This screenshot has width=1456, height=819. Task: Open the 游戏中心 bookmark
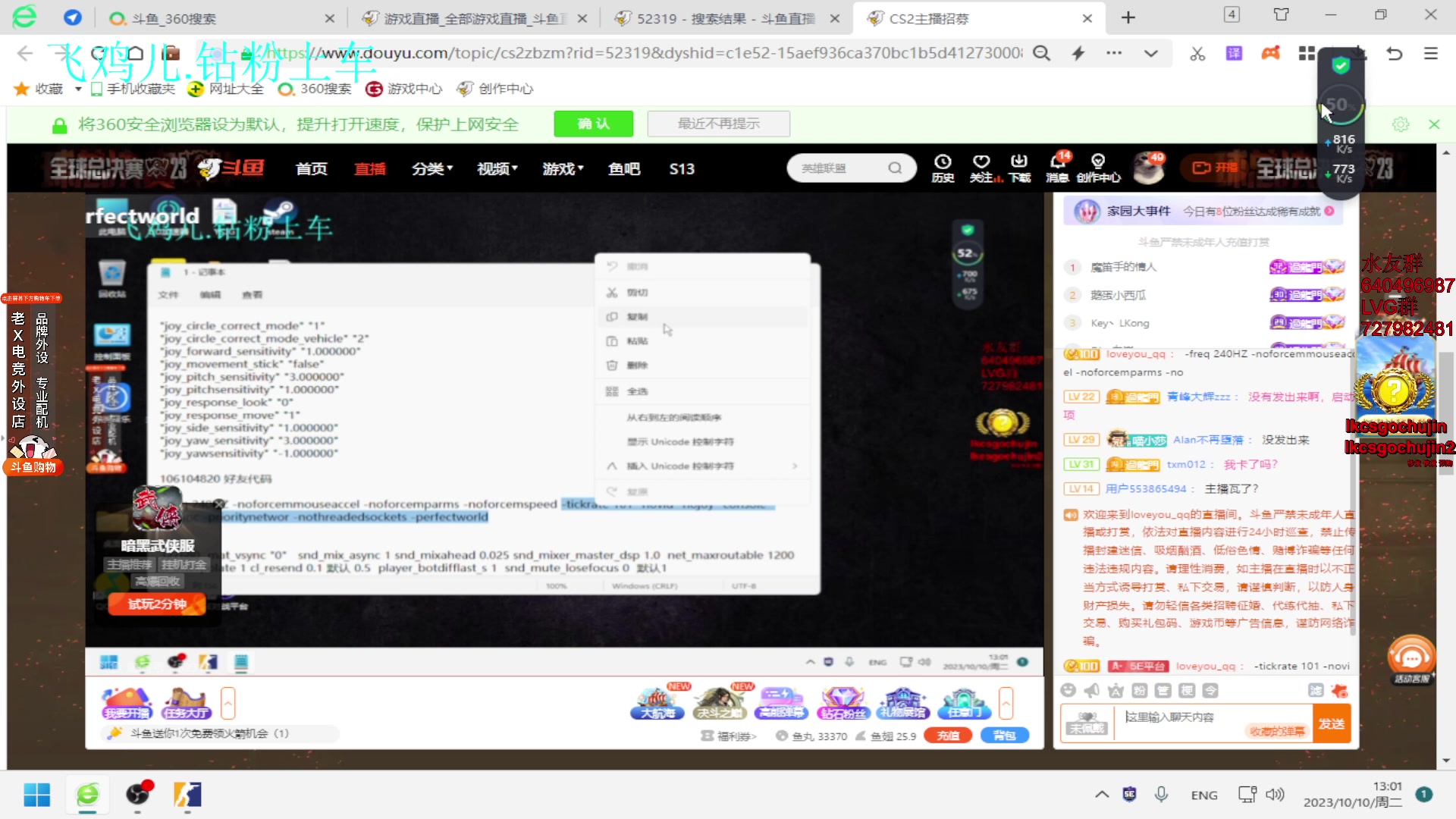pos(404,89)
